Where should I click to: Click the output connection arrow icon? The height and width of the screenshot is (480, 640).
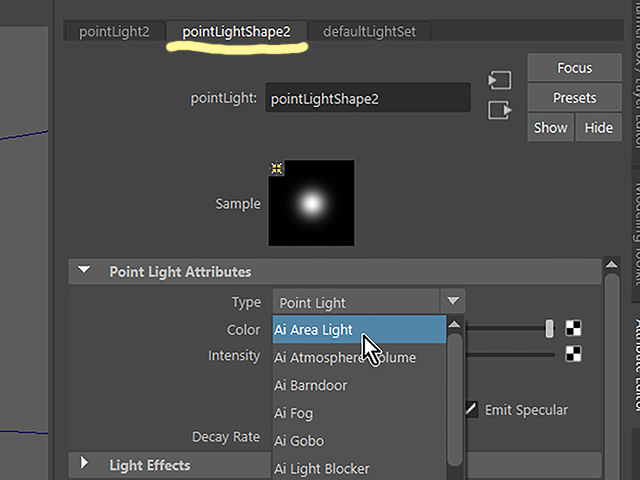[500, 110]
